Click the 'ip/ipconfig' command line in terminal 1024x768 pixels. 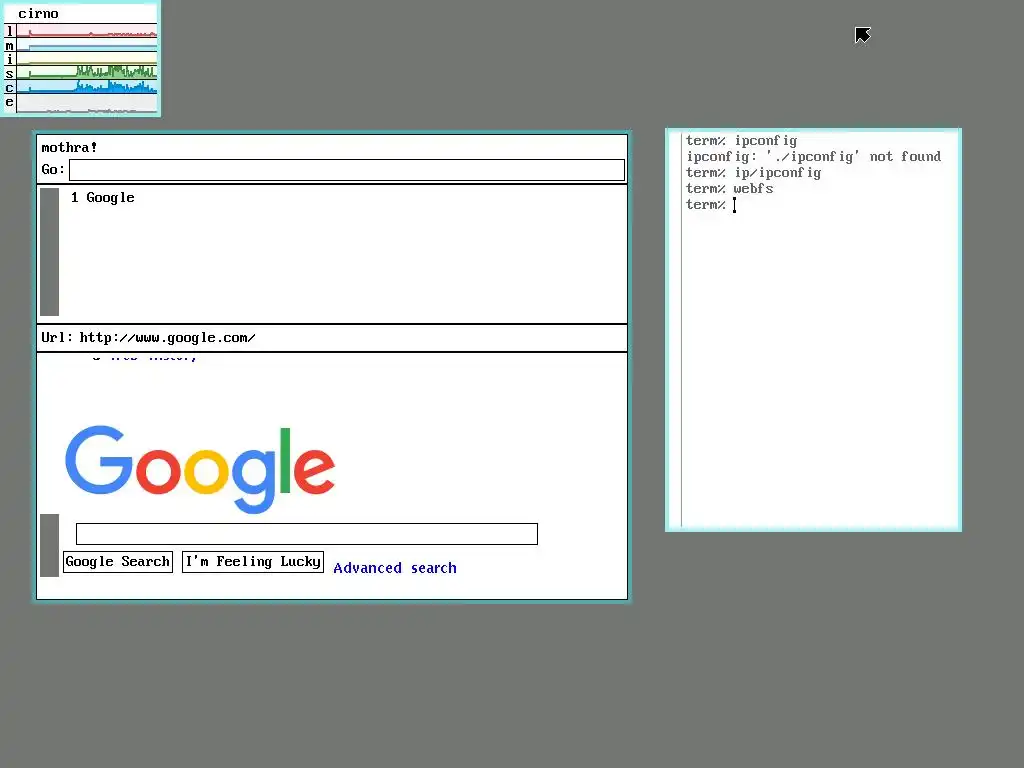click(x=753, y=173)
